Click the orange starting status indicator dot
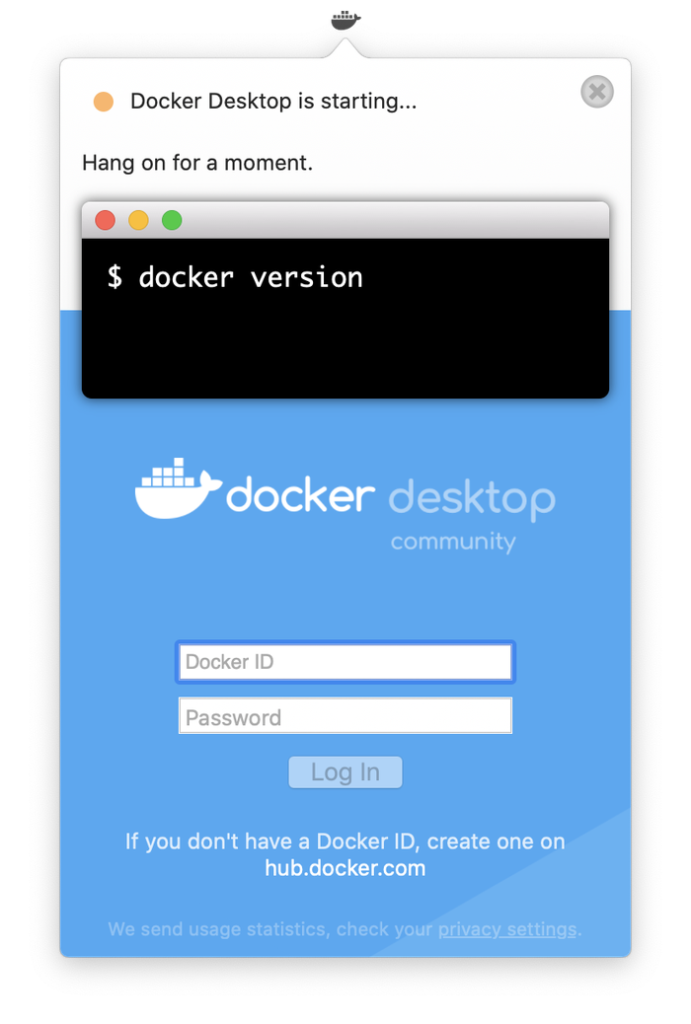 pos(103,102)
